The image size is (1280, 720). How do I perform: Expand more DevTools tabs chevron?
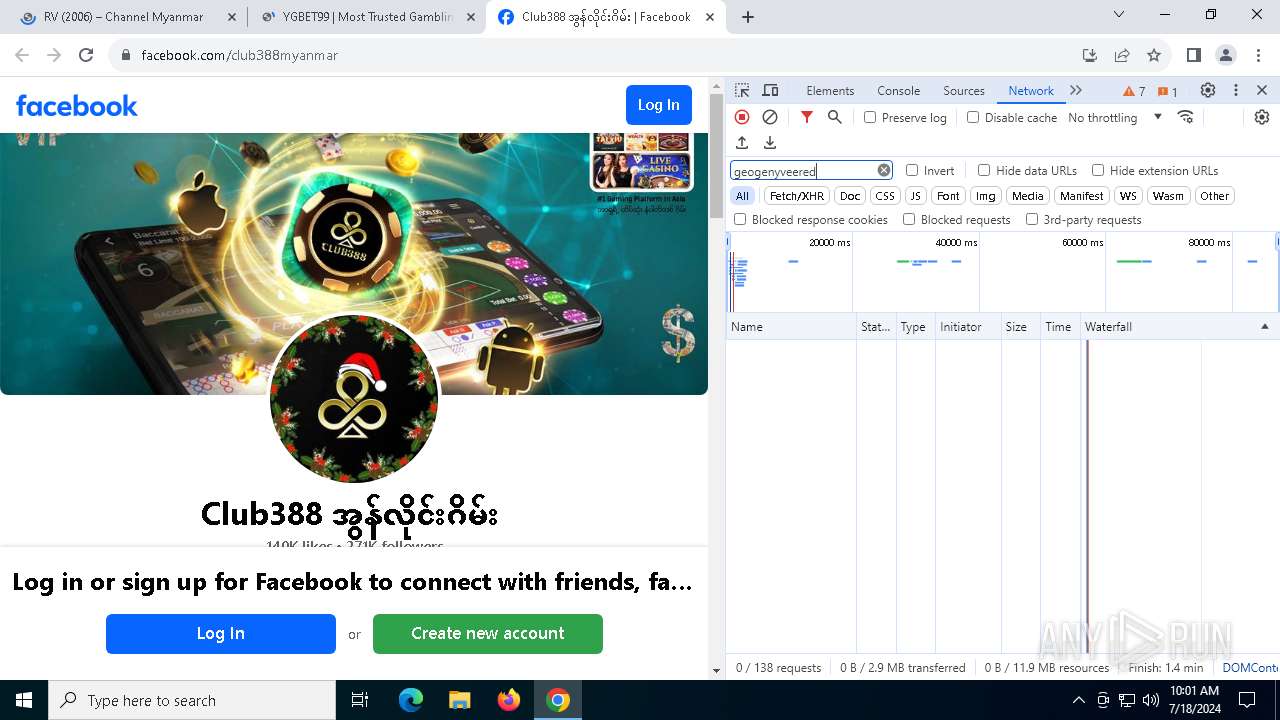point(1076,90)
